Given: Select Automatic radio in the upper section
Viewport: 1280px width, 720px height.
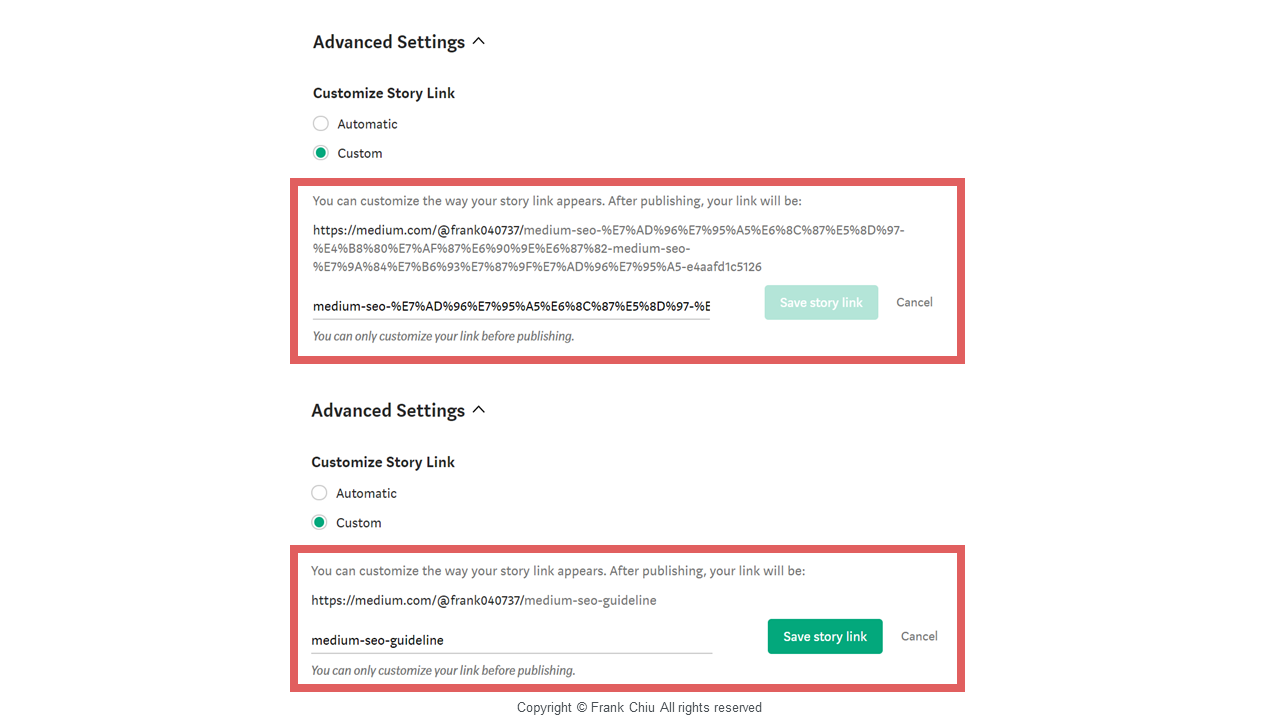Looking at the screenshot, I should click(x=321, y=124).
